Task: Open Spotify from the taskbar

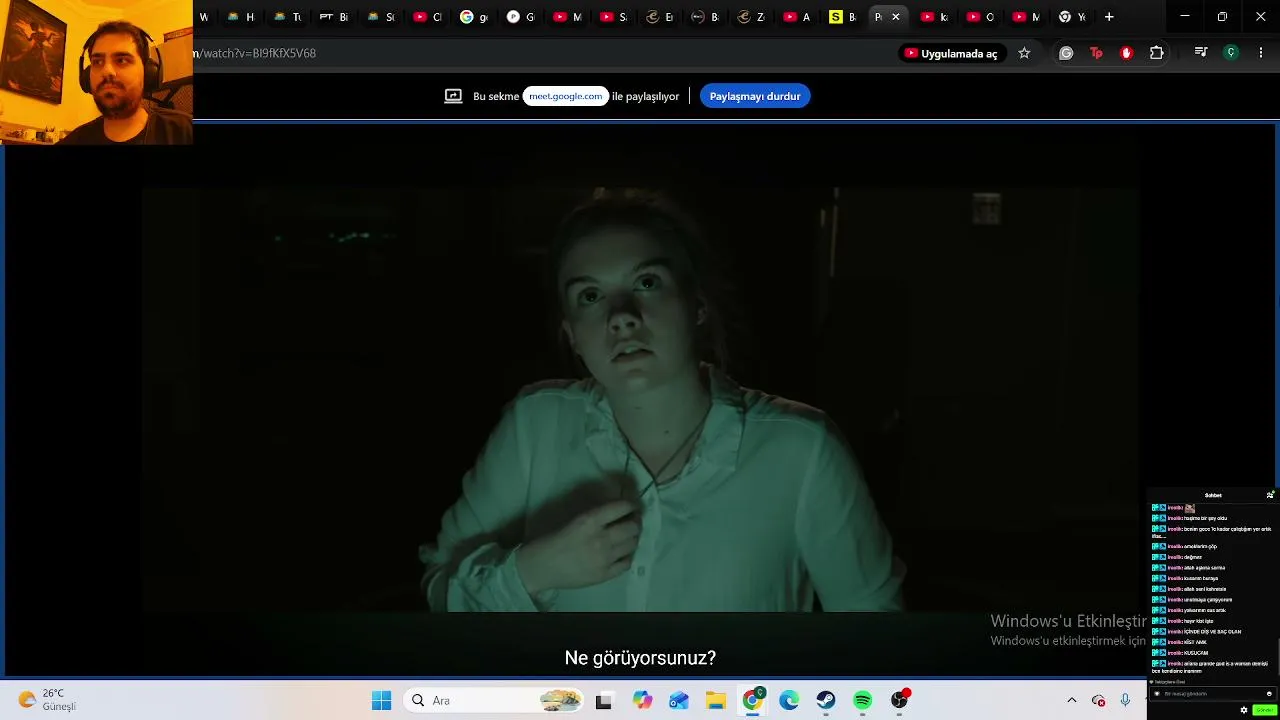Action: [x=863, y=701]
